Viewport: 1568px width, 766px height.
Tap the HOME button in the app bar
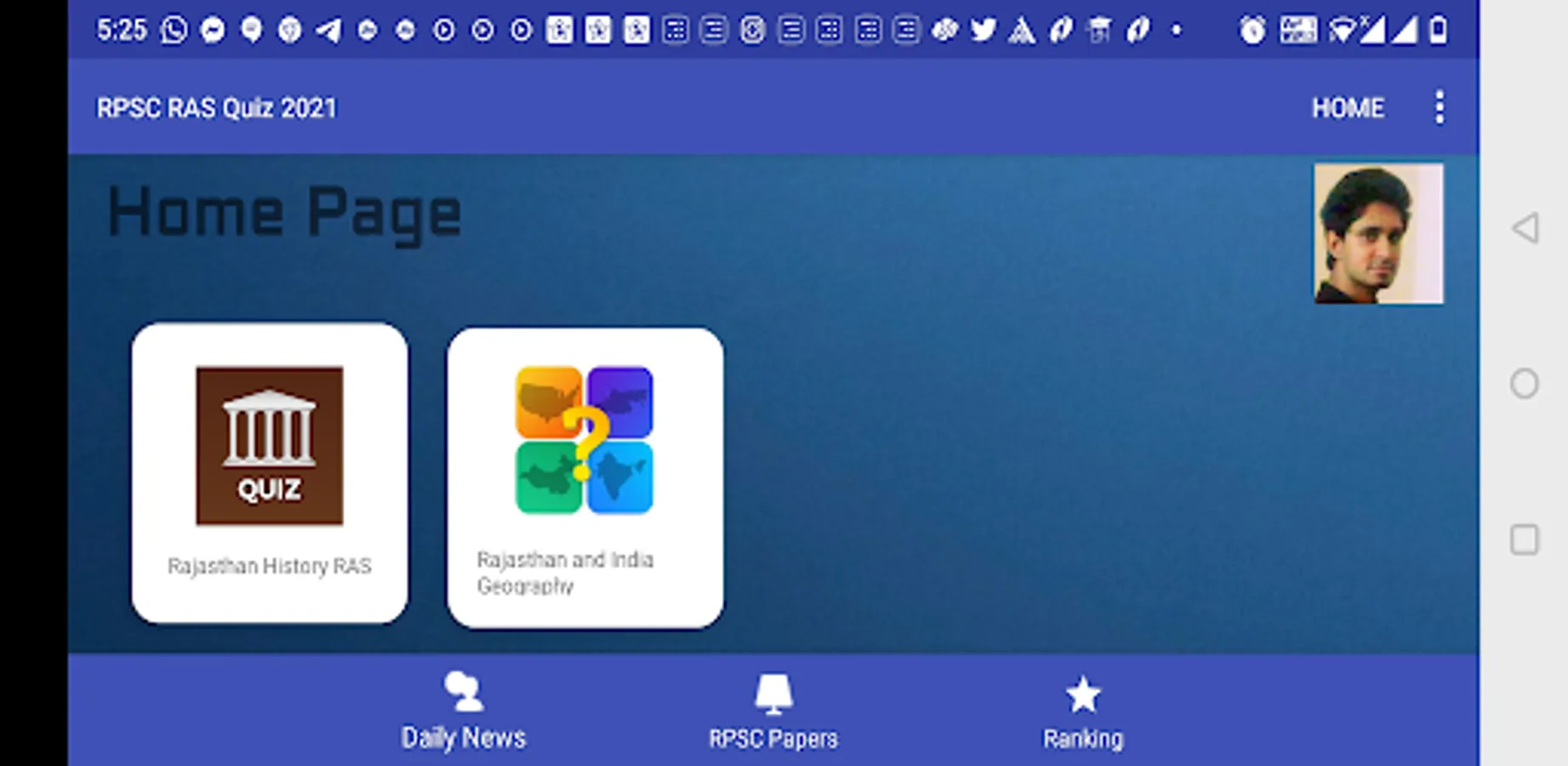pos(1348,108)
